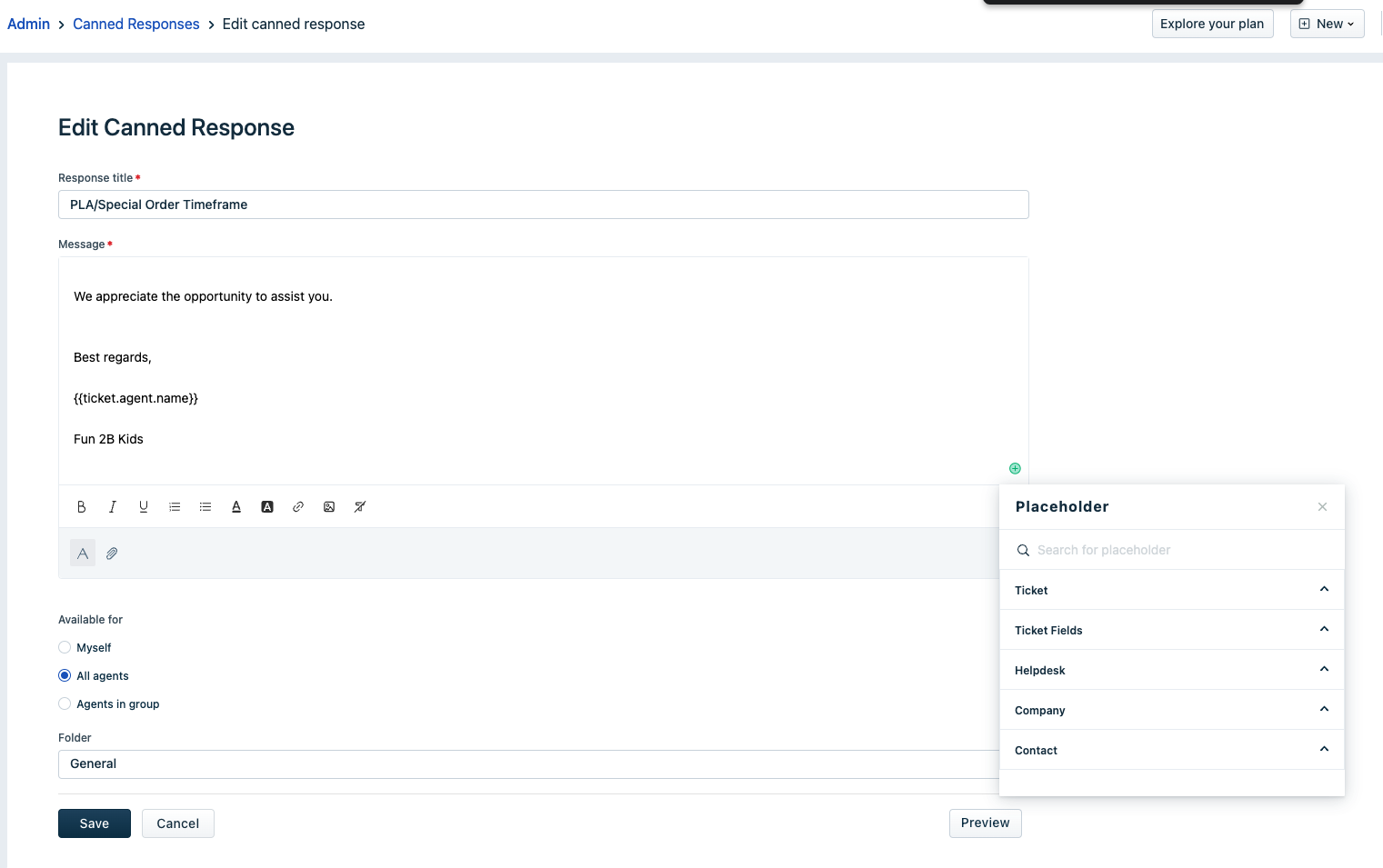Image resolution: width=1383 pixels, height=868 pixels.
Task: Click the search magnifier in Placeholder panel
Action: (x=1023, y=550)
